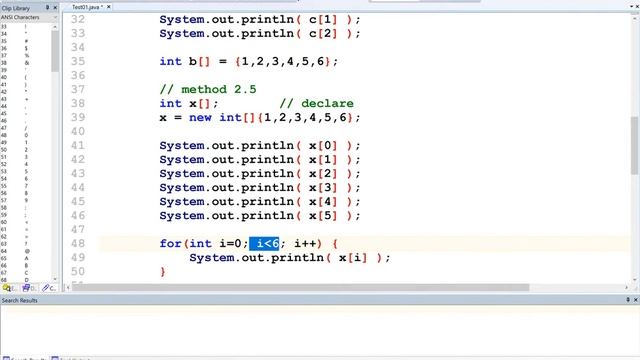This screenshot has height=360, width=640.
Task: Select clip entry 67 character C
Action: 27,273
